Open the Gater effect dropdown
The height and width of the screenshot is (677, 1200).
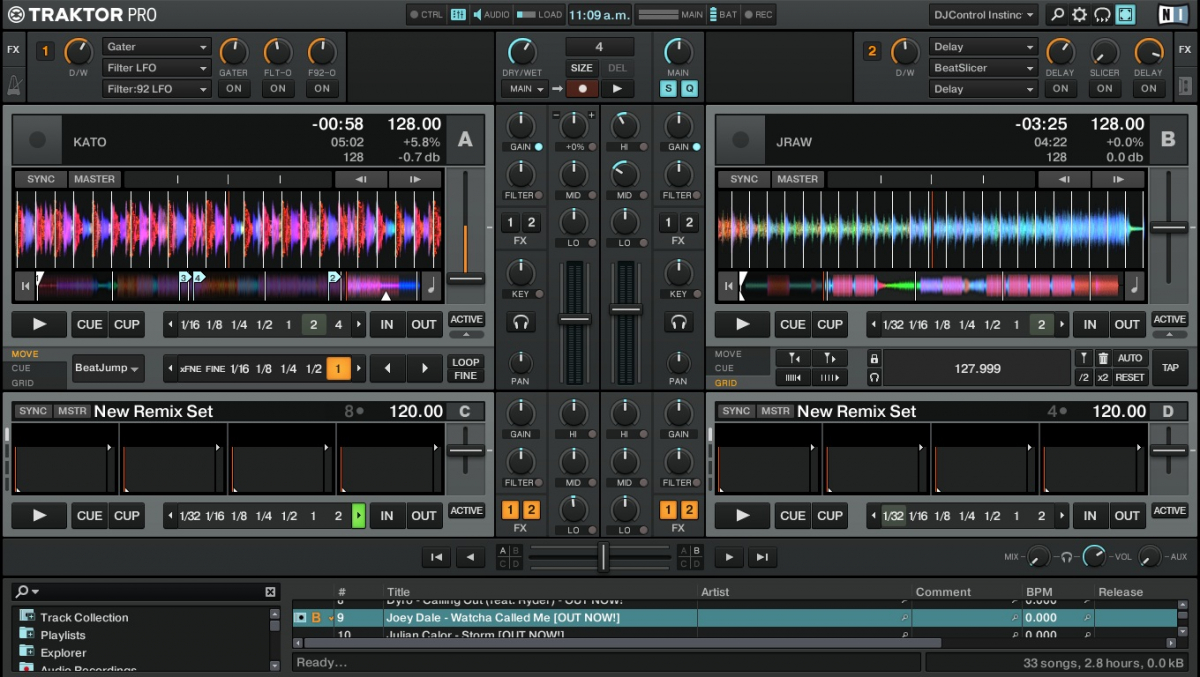pos(156,47)
